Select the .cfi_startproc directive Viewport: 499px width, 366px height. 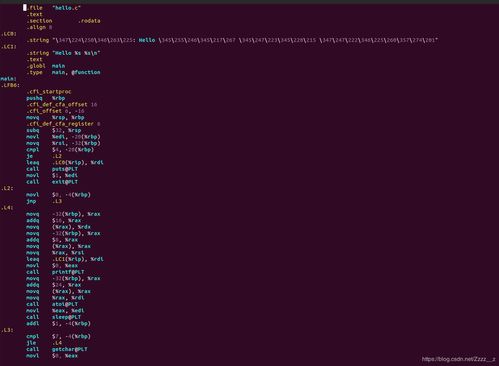[49, 92]
